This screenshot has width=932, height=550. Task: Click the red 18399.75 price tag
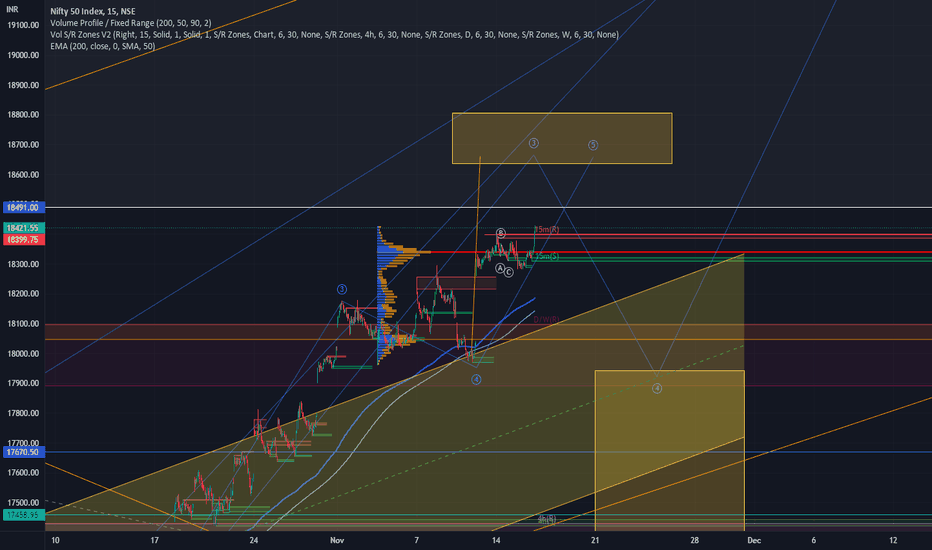click(x=23, y=239)
